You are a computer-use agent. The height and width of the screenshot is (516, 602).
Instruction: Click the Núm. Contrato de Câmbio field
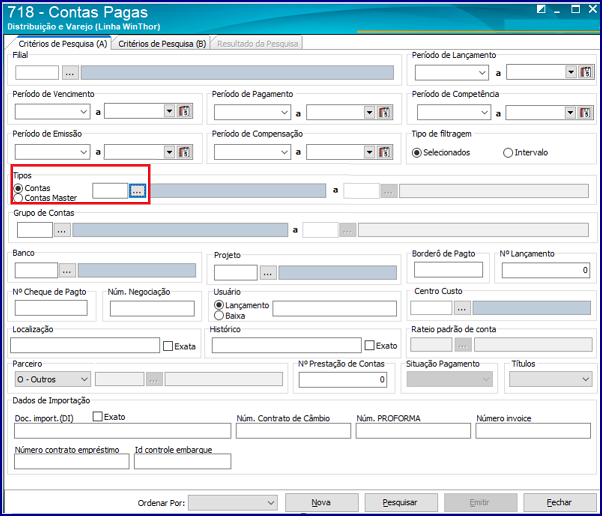point(293,431)
